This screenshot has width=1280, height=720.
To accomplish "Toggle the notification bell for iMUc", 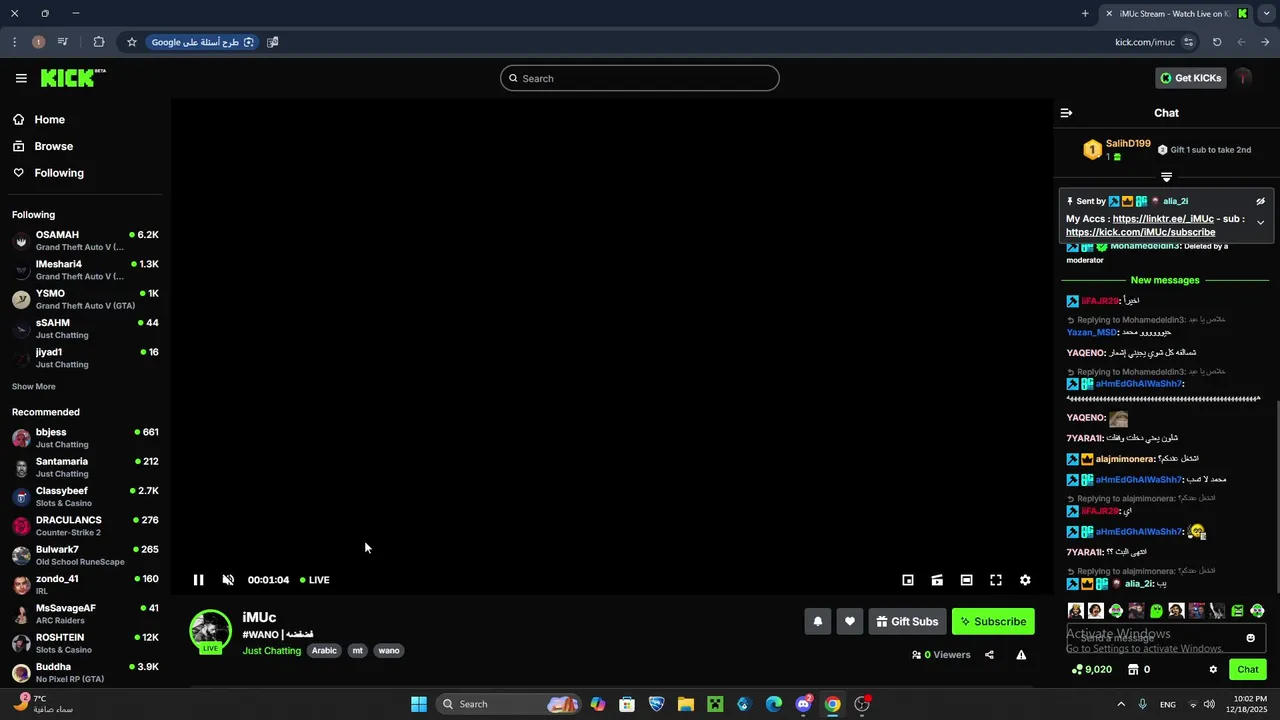I will pos(818,621).
